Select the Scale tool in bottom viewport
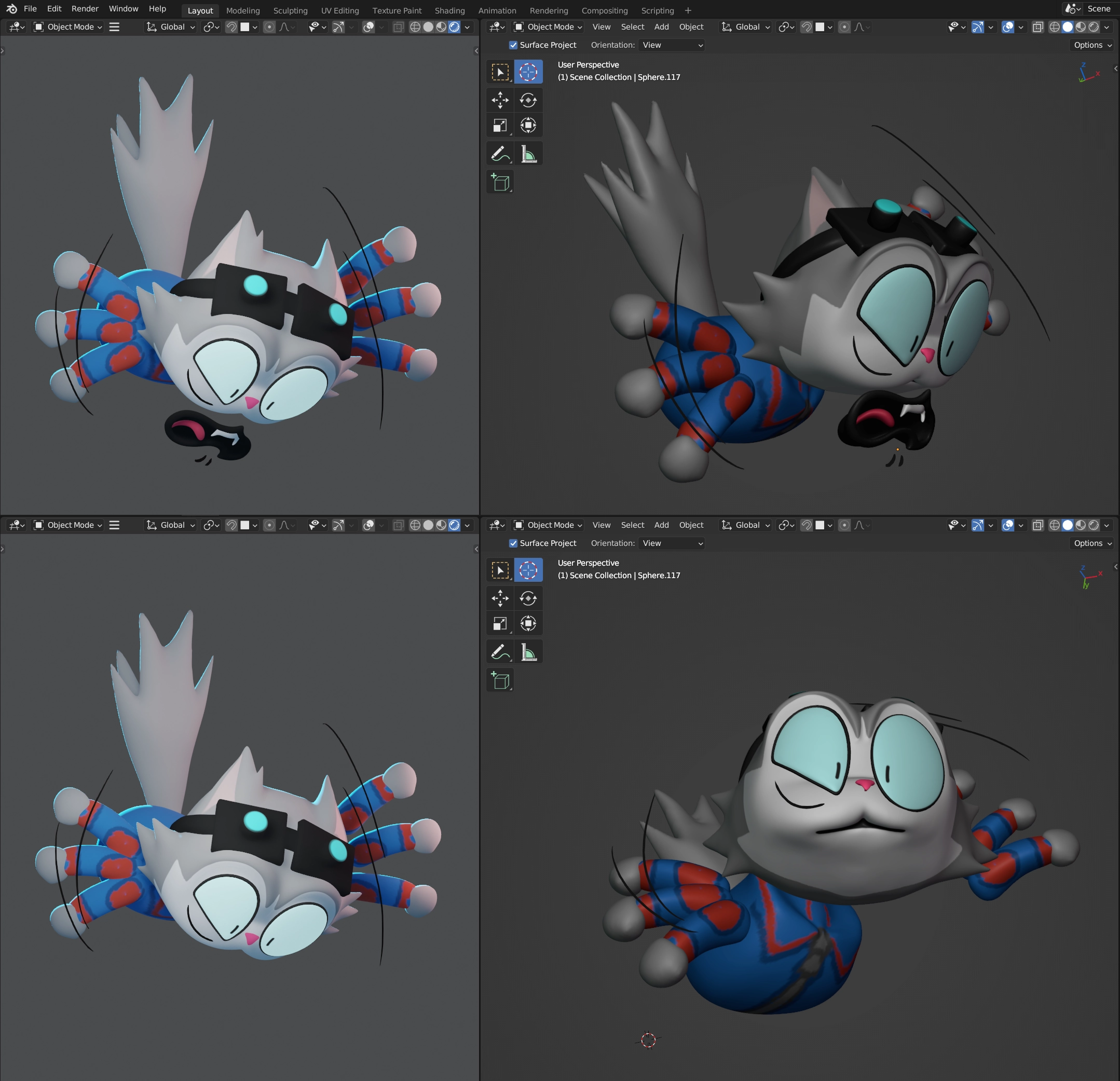This screenshot has height=1081, width=1120. coord(499,623)
